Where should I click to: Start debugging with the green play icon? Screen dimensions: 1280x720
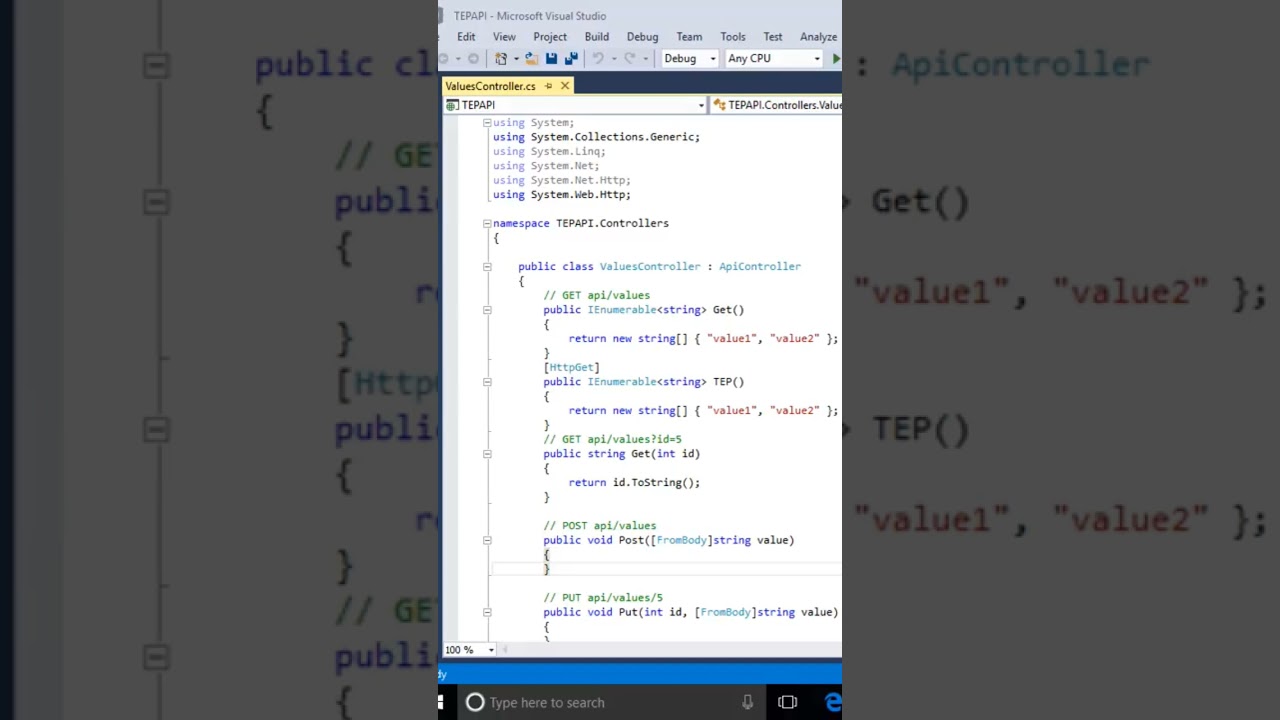click(x=836, y=59)
